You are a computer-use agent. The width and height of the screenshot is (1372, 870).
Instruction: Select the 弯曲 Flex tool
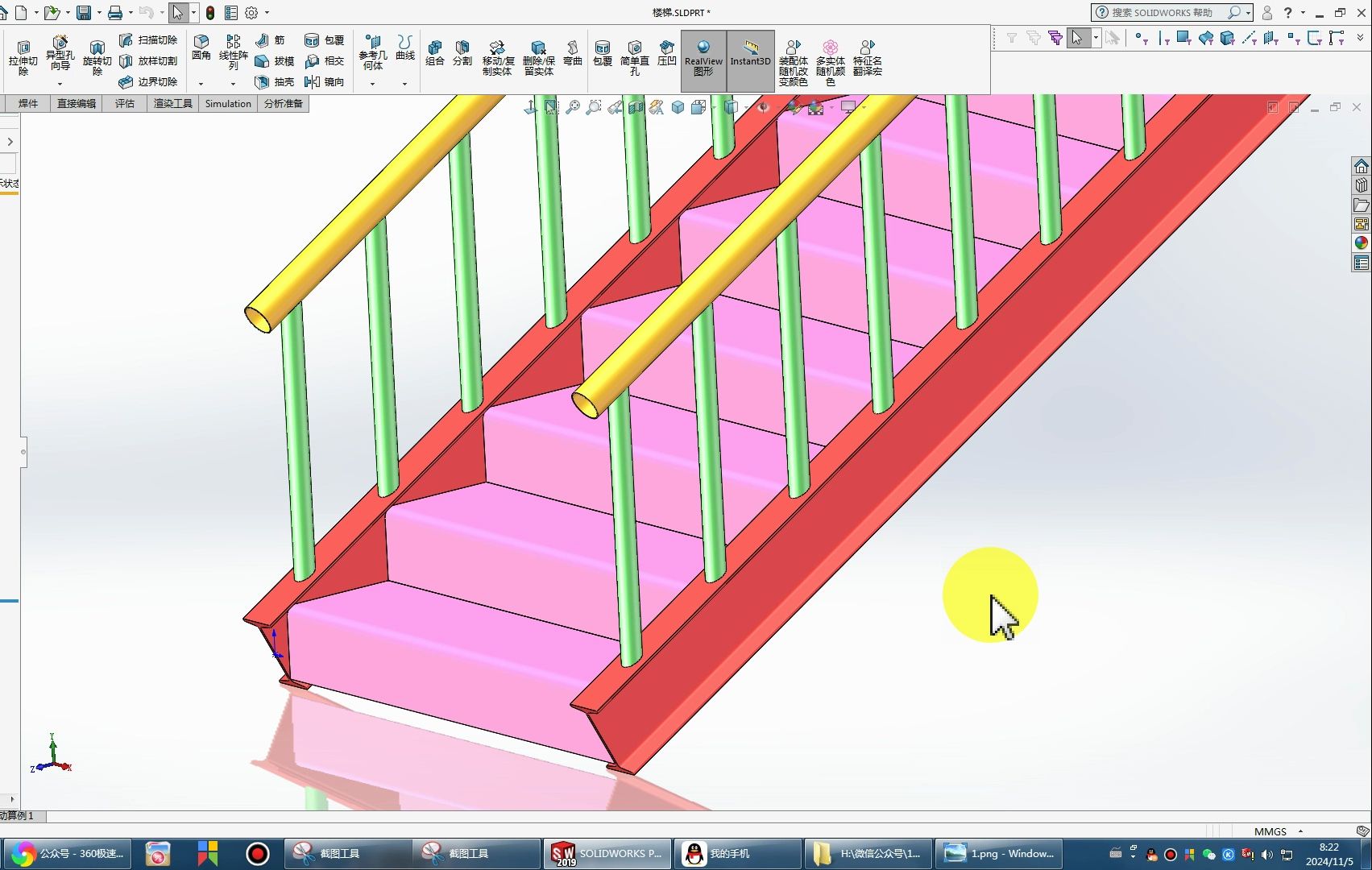click(x=572, y=53)
